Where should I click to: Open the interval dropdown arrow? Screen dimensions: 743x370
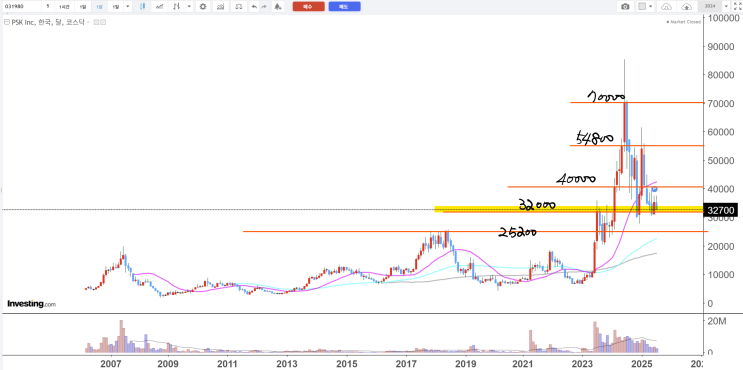point(127,7)
